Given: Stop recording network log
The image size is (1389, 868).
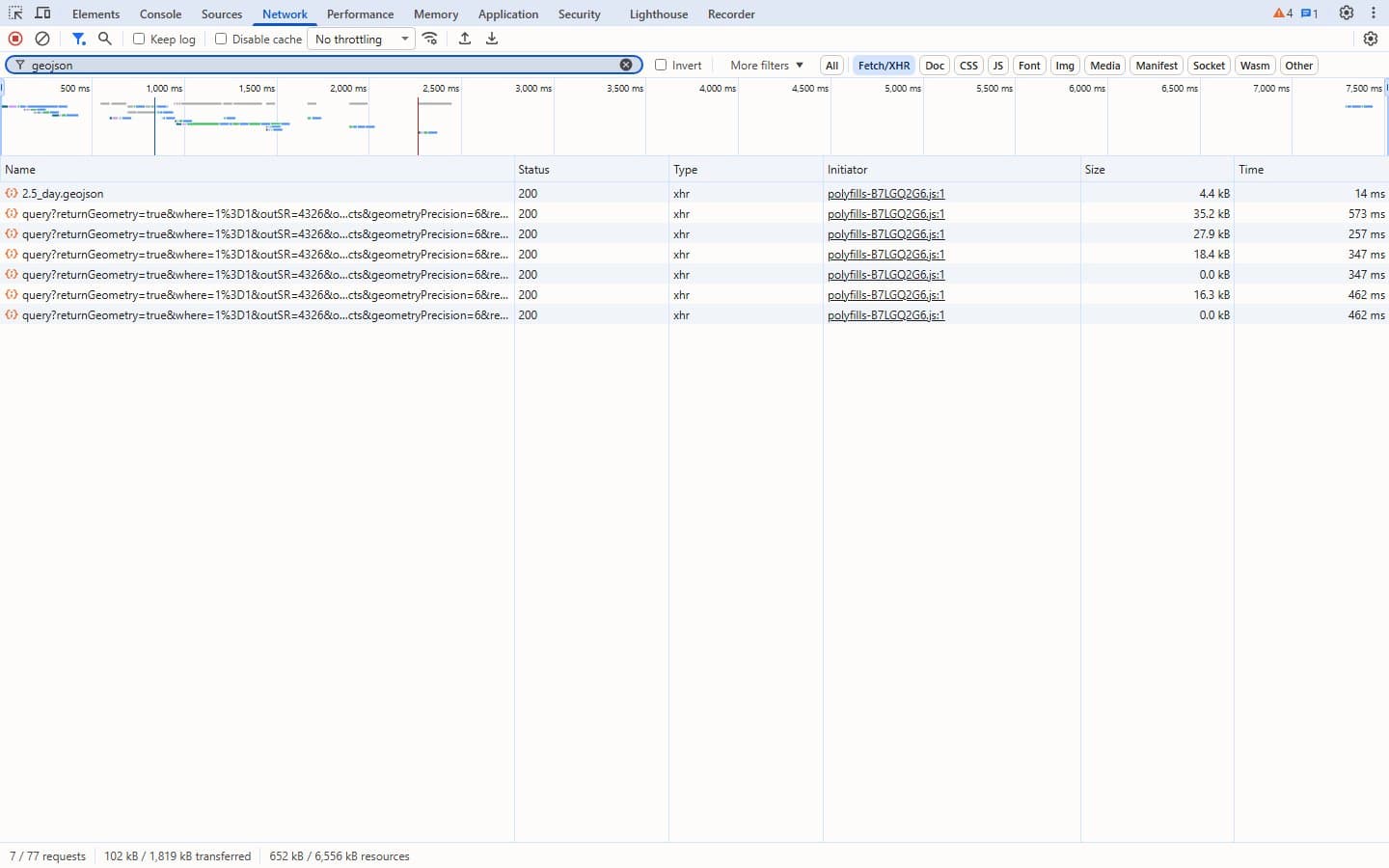Looking at the screenshot, I should 15,39.
